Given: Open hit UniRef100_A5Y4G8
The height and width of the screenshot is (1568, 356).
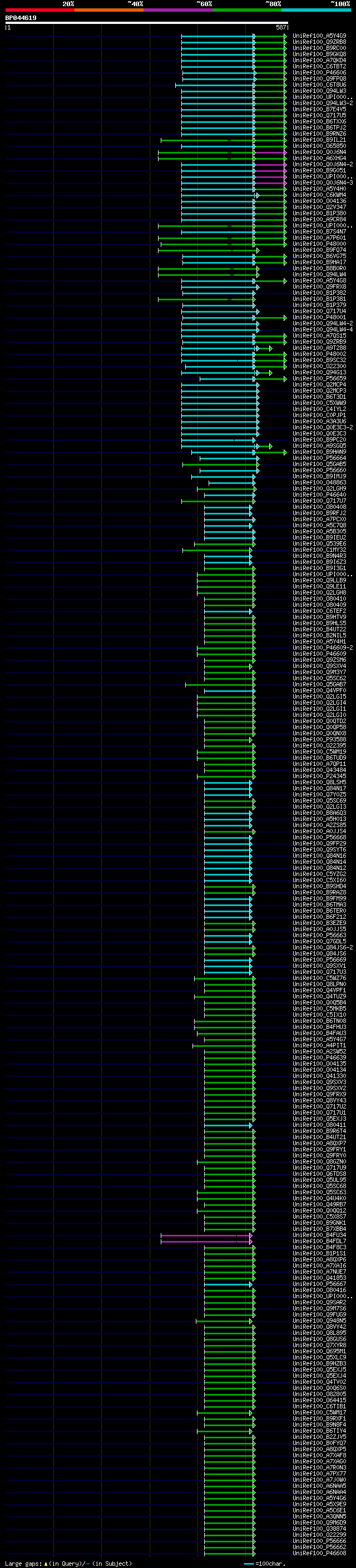Looking at the screenshot, I should [319, 280].
